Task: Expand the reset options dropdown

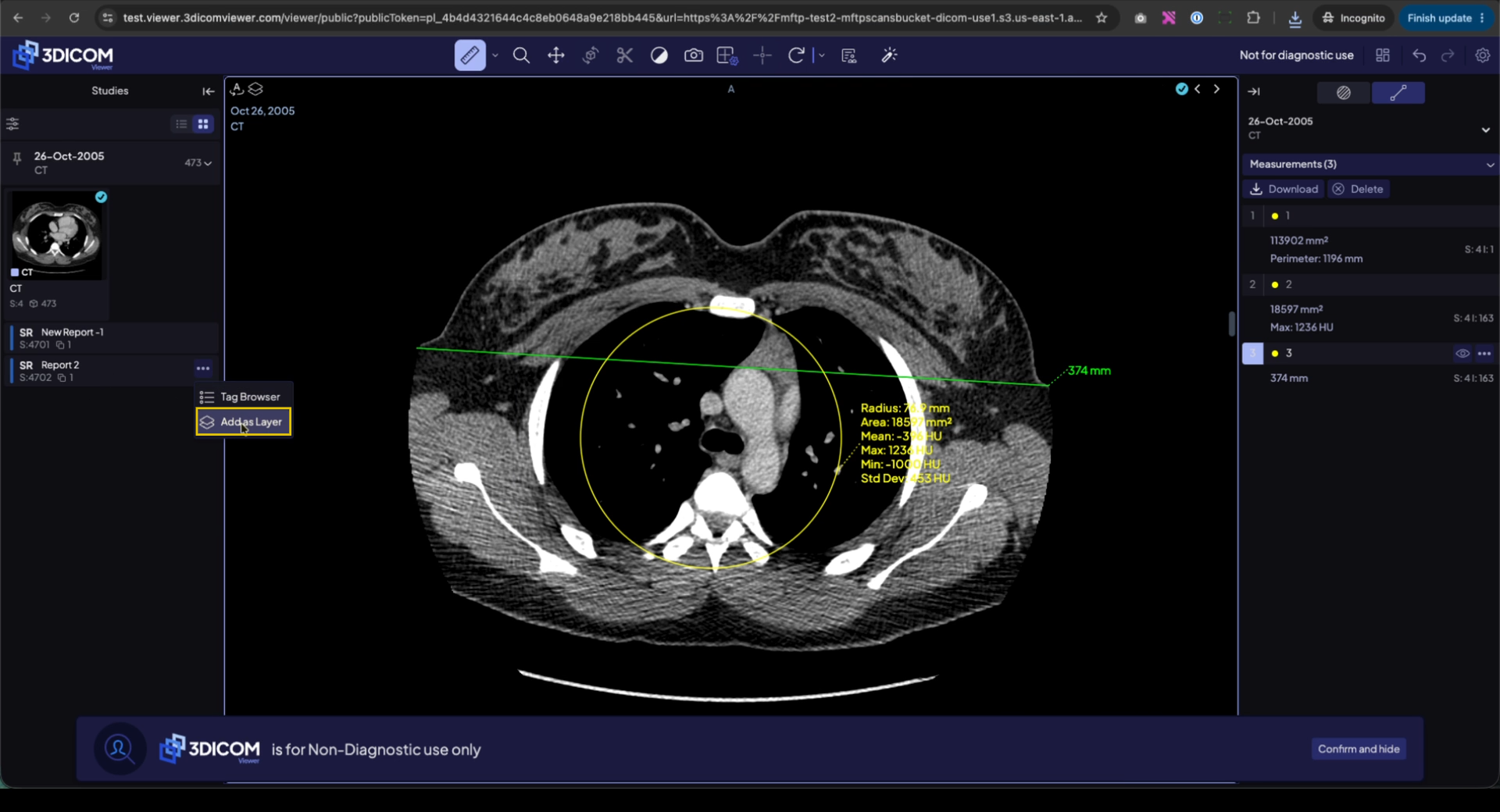Action: click(x=821, y=55)
